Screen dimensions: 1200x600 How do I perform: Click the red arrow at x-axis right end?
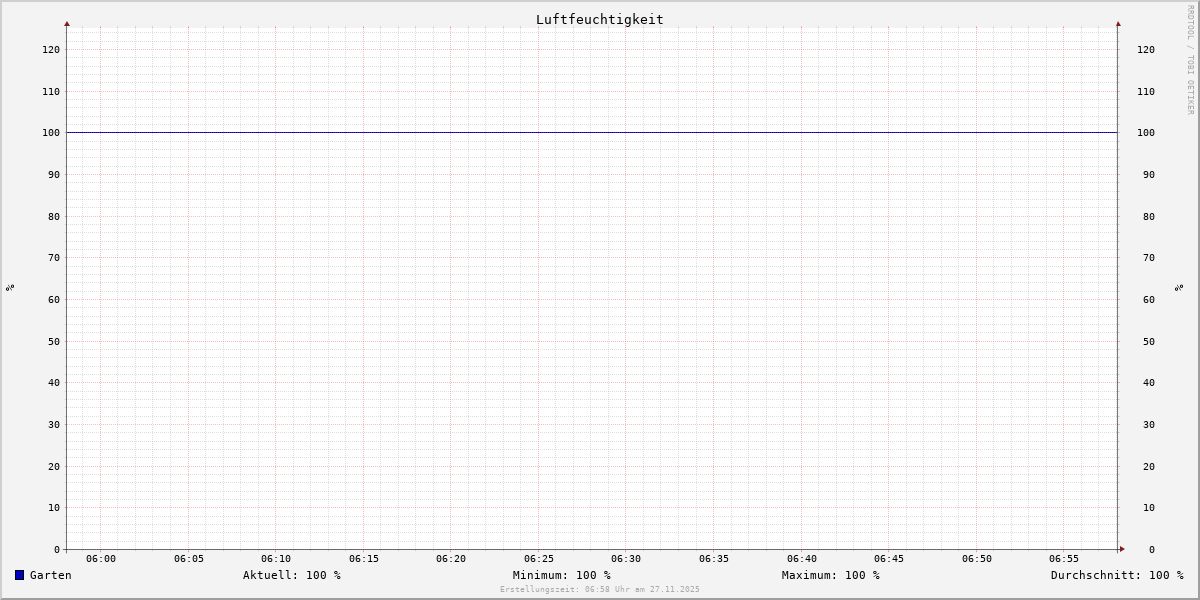(1122, 549)
